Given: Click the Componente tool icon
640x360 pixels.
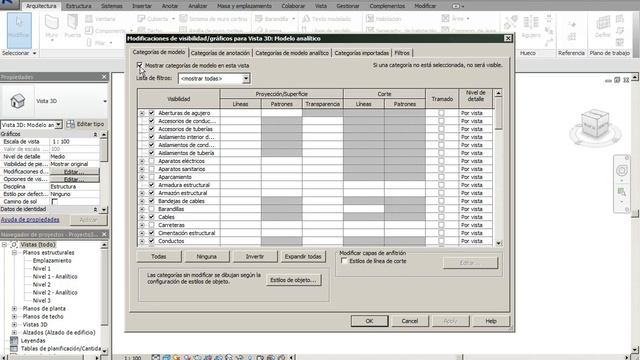Looking at the screenshot, I should (x=89, y=31).
